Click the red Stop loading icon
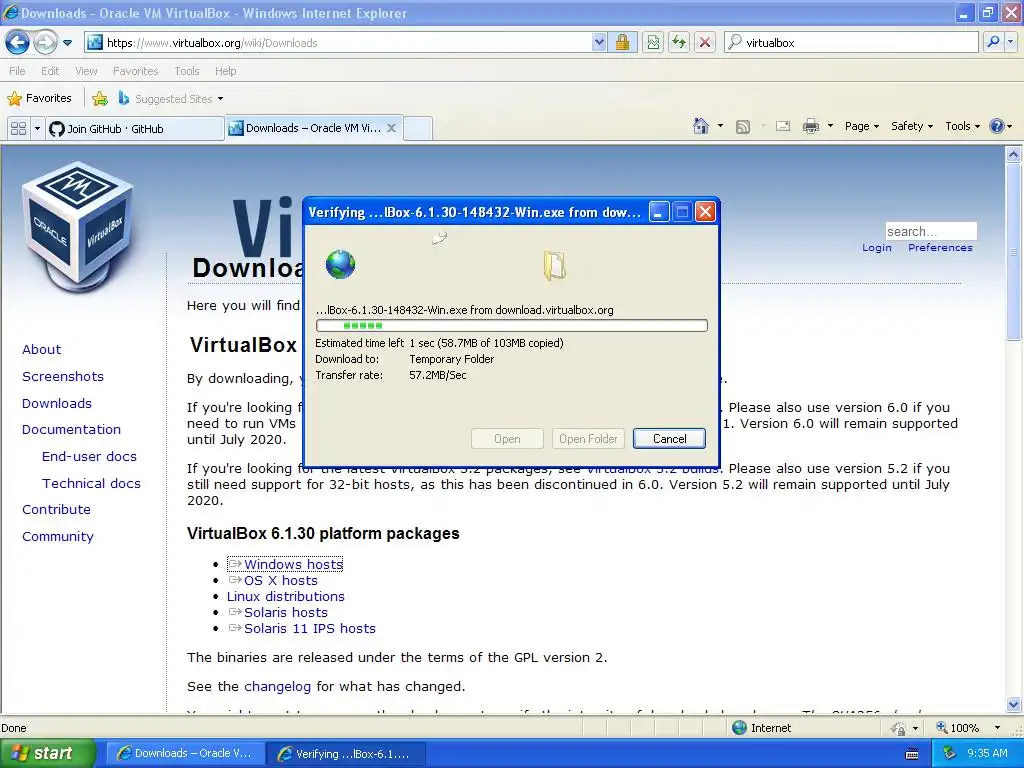1024x768 pixels. point(705,42)
